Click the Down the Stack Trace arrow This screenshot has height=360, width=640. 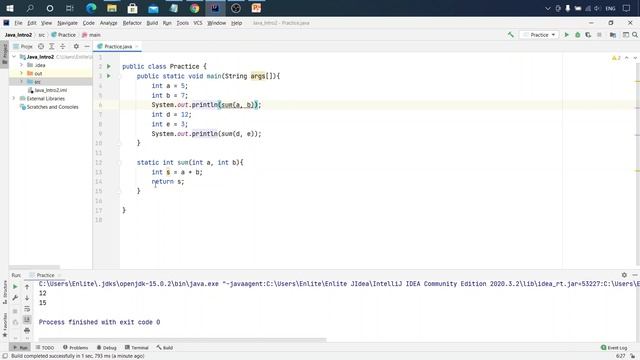(x=27, y=298)
